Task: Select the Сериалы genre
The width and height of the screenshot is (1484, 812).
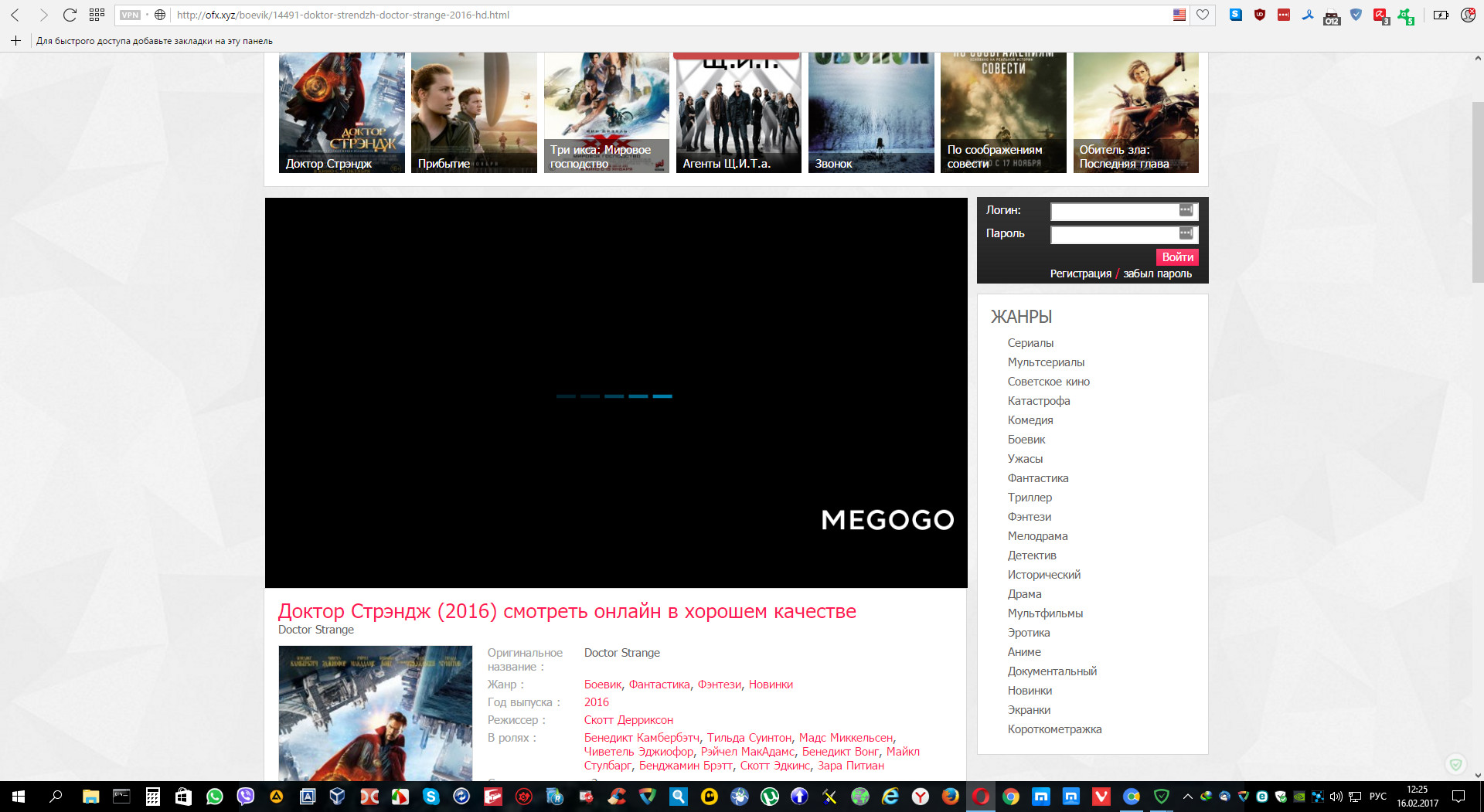Action: coord(1030,343)
